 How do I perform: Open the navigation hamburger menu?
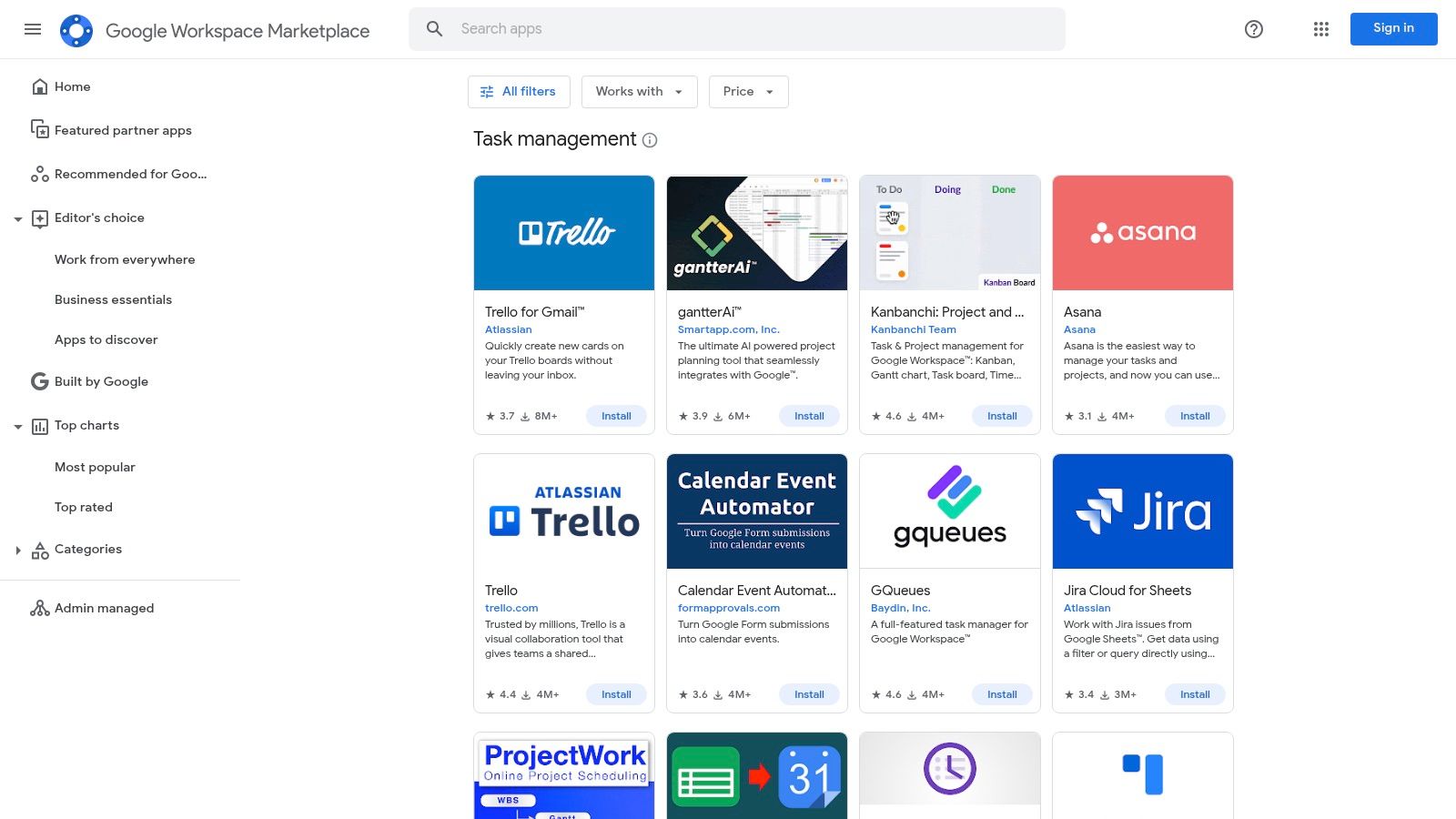pyautogui.click(x=33, y=29)
